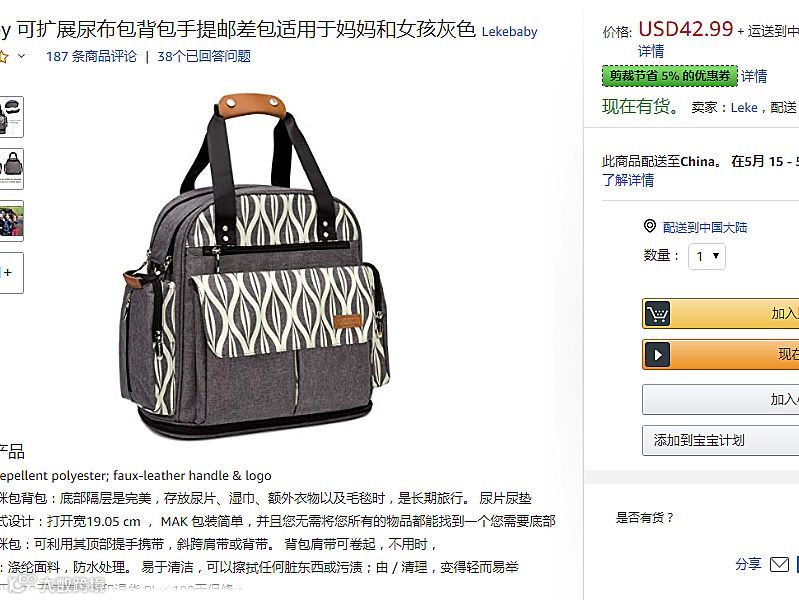Select the third lifestyle photo thumbnail
The height and width of the screenshot is (600, 799).
point(11,221)
